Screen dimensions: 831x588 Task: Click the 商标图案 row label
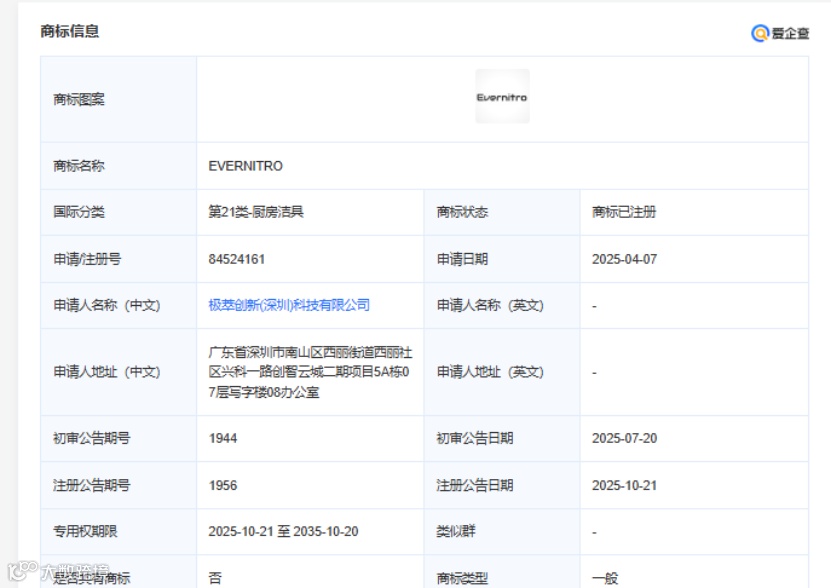click(x=78, y=99)
